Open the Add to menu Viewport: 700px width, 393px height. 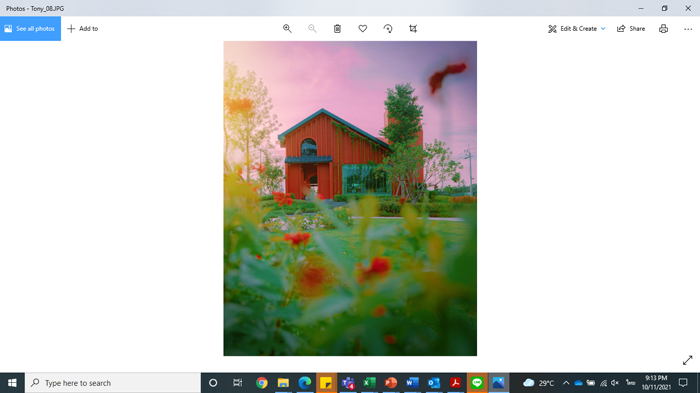(x=83, y=29)
